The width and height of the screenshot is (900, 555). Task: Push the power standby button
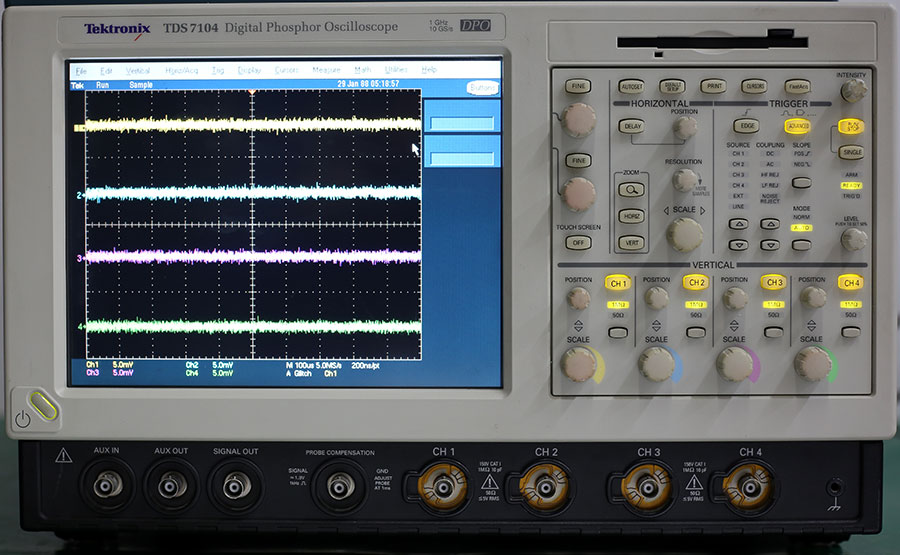coord(44,406)
